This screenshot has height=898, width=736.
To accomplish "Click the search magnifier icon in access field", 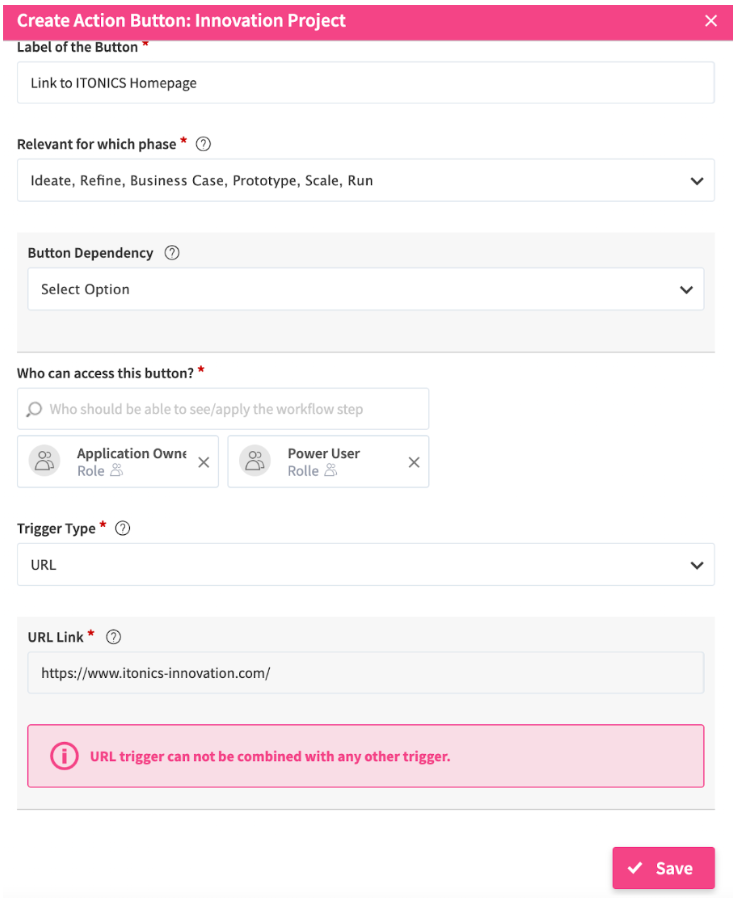I will [34, 409].
